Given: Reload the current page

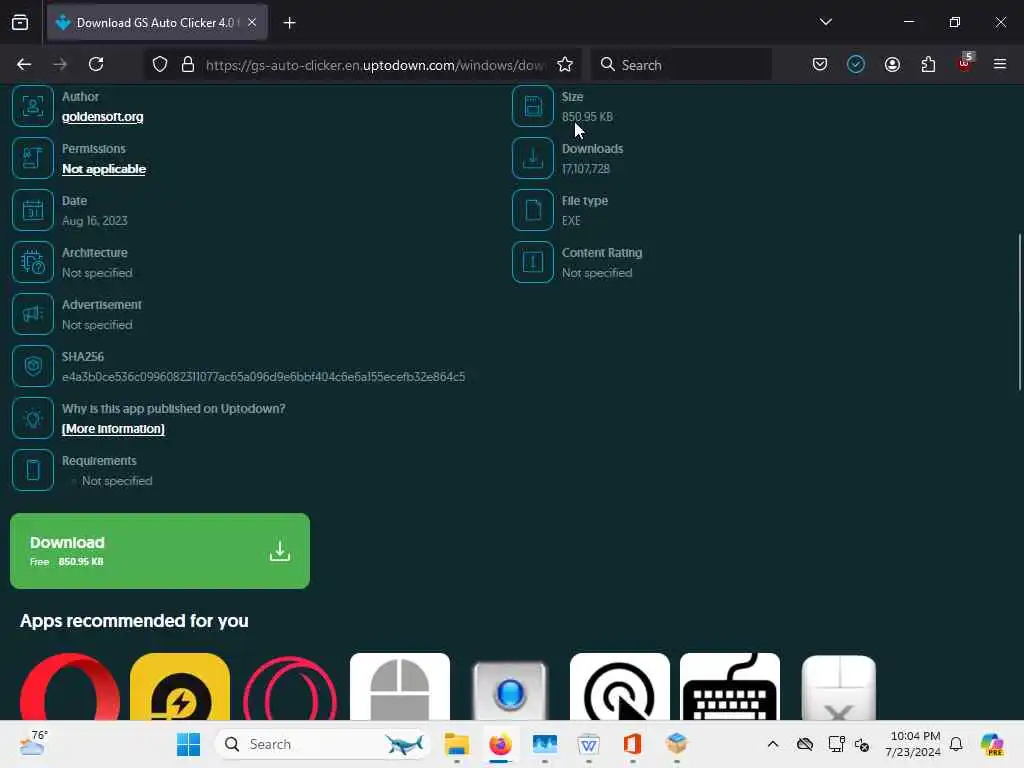Looking at the screenshot, I should click(96, 64).
